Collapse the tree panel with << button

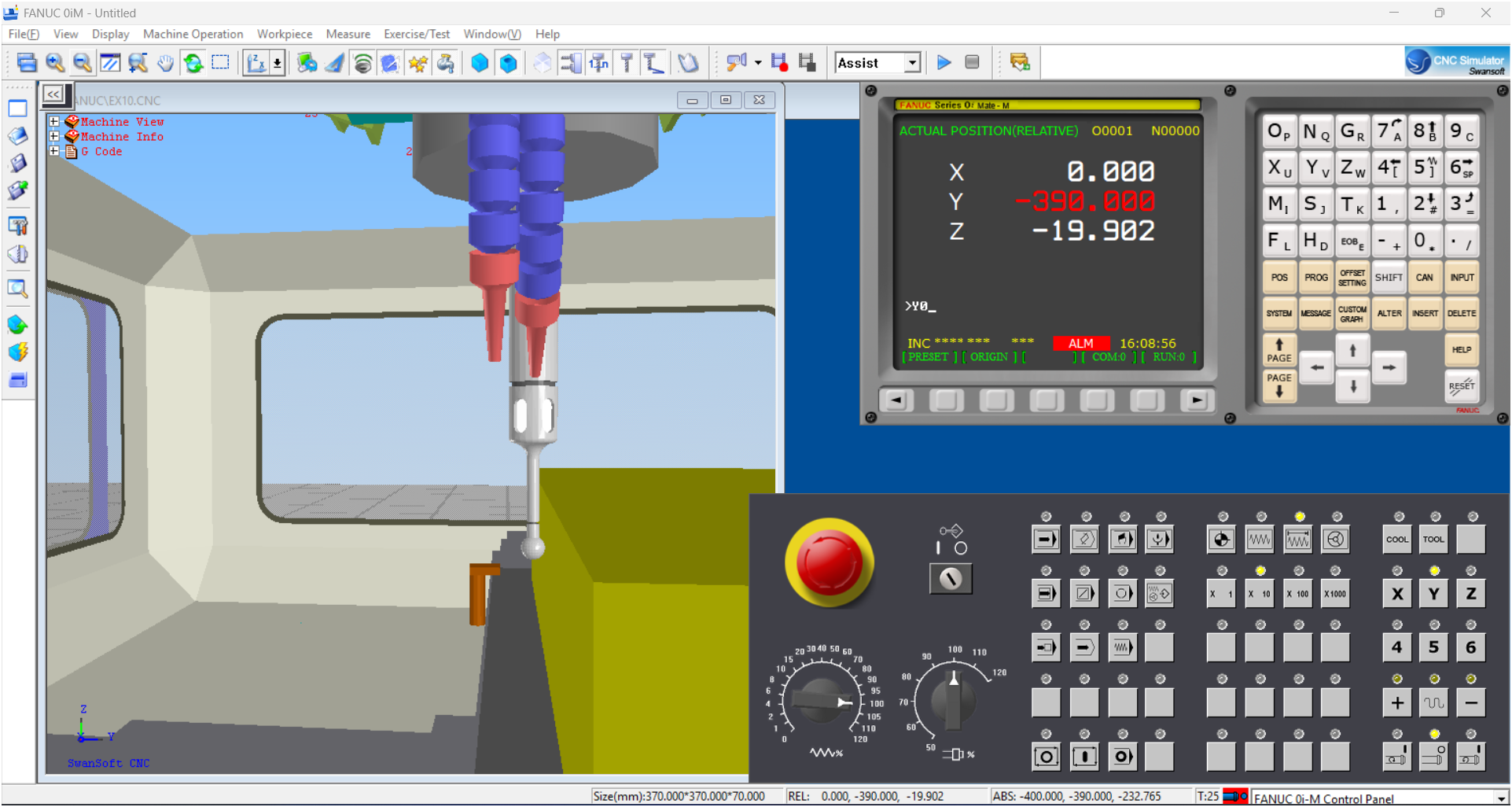[53, 94]
